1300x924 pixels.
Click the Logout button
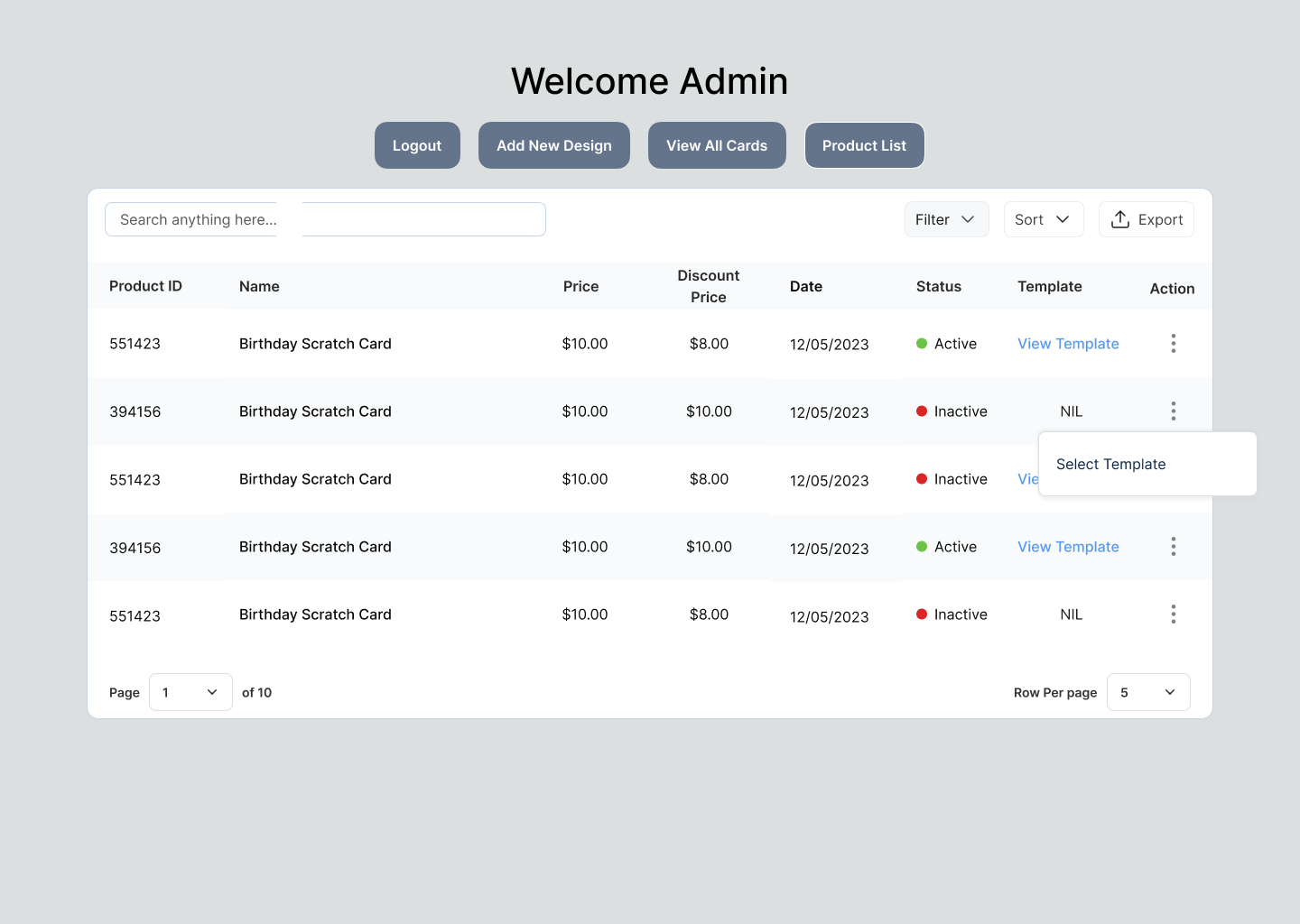point(417,145)
